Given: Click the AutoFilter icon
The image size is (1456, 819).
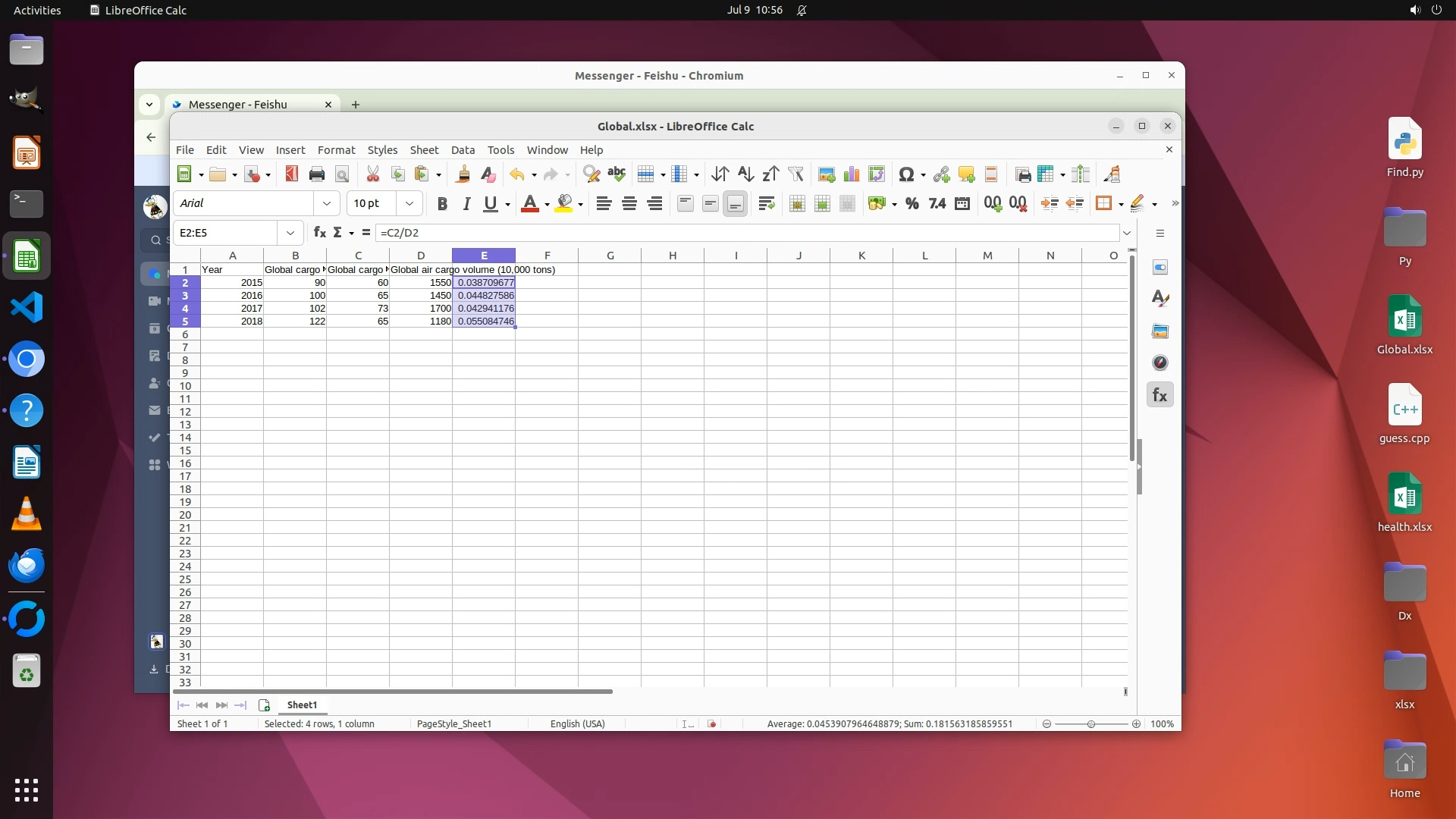Looking at the screenshot, I should tap(795, 174).
